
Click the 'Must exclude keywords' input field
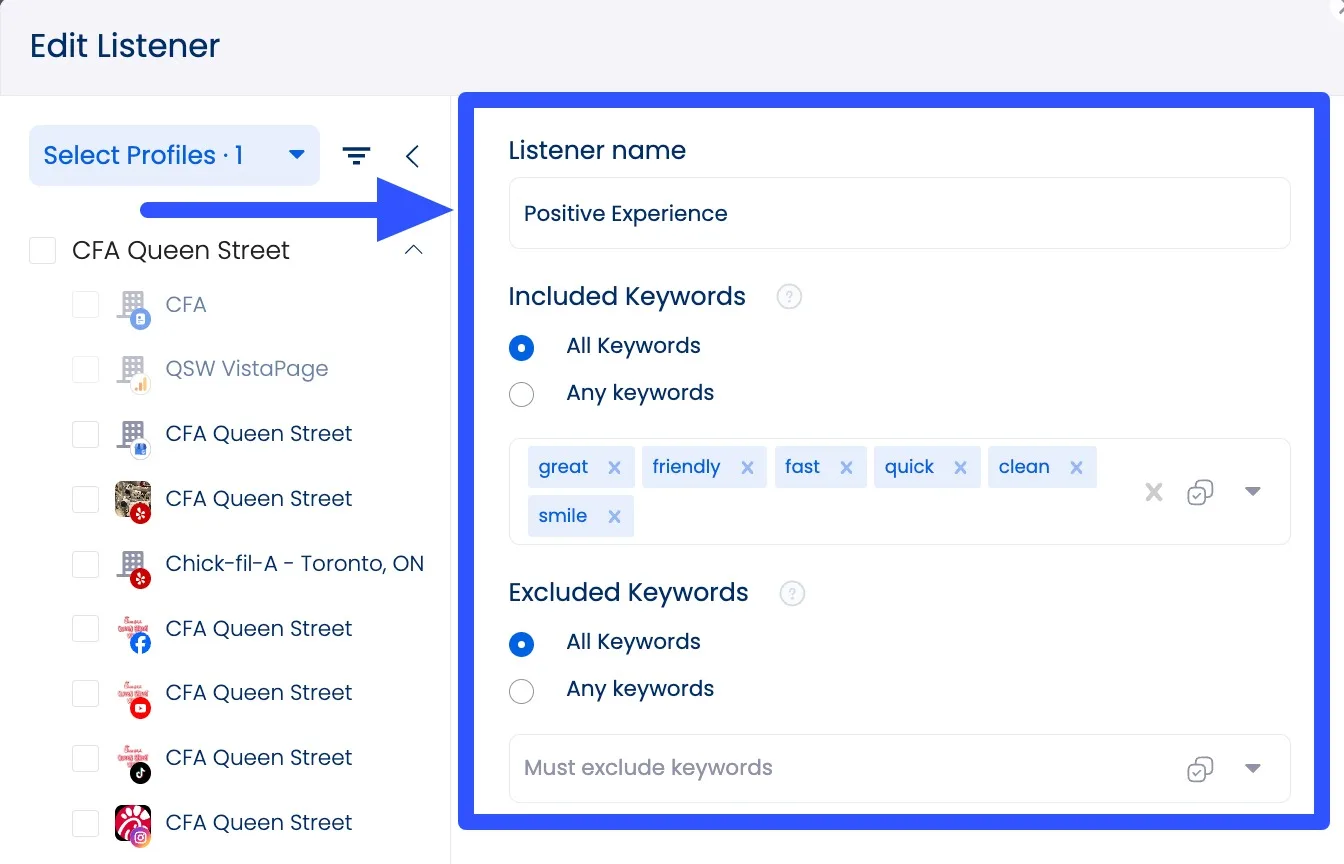click(840, 769)
